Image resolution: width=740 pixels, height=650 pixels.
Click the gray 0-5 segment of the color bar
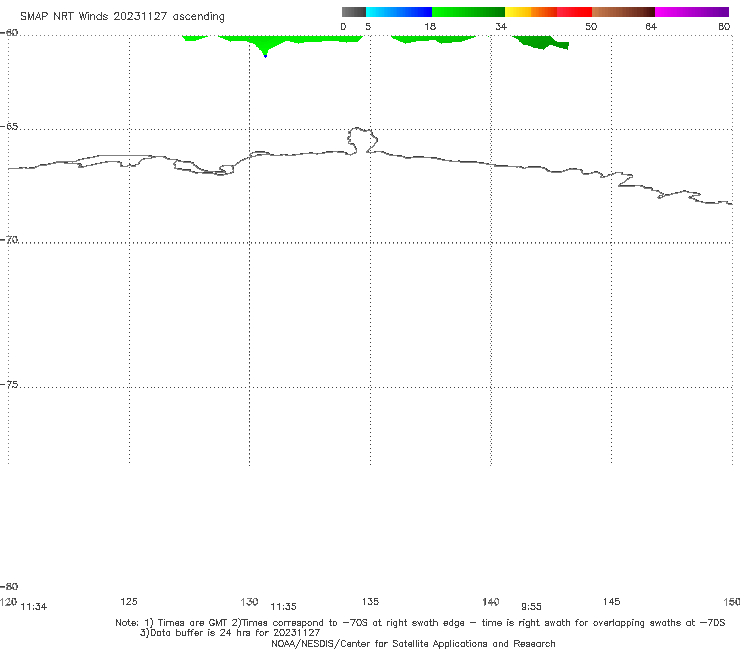point(354,12)
